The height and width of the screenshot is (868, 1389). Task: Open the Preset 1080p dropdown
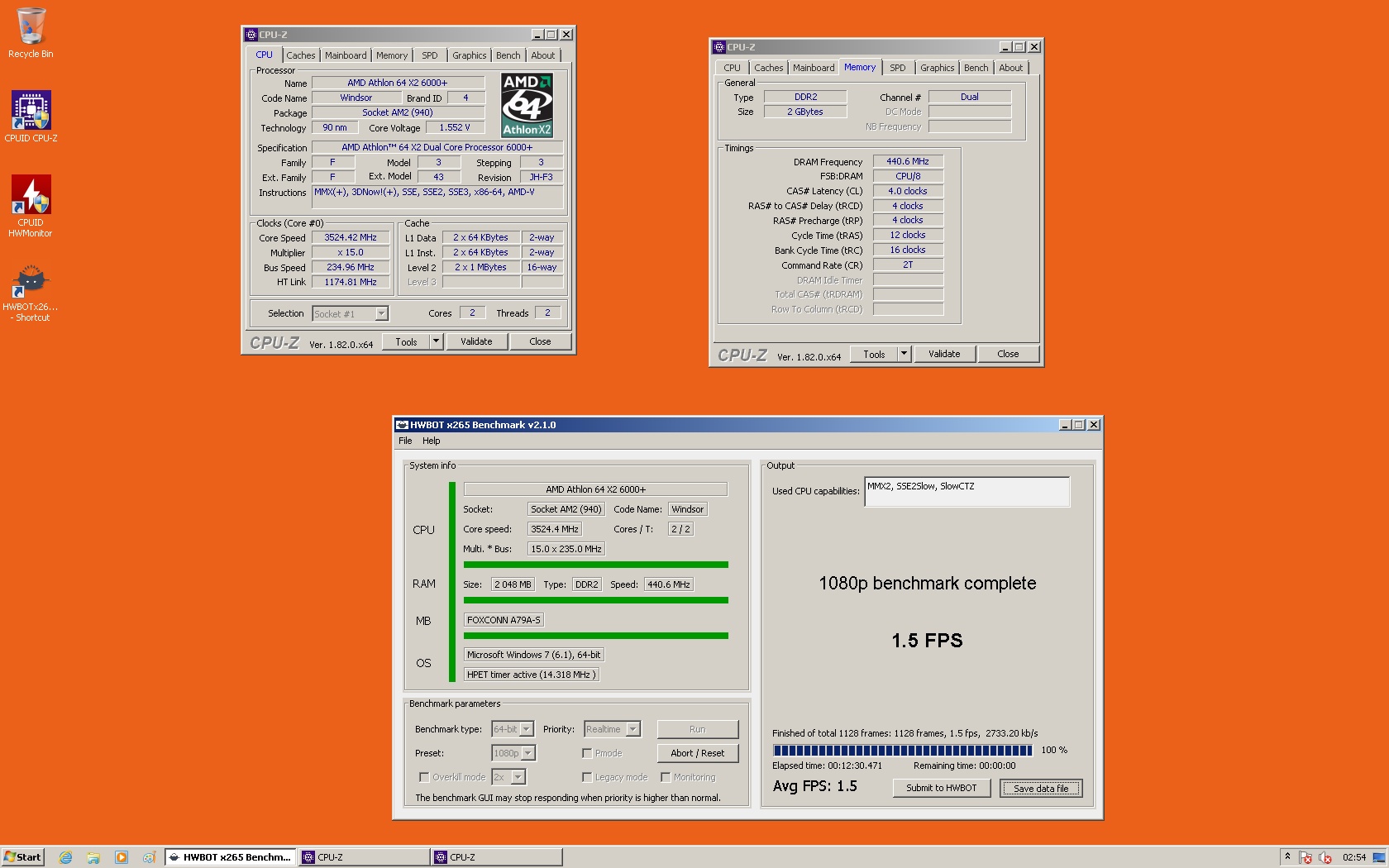pyautogui.click(x=513, y=753)
